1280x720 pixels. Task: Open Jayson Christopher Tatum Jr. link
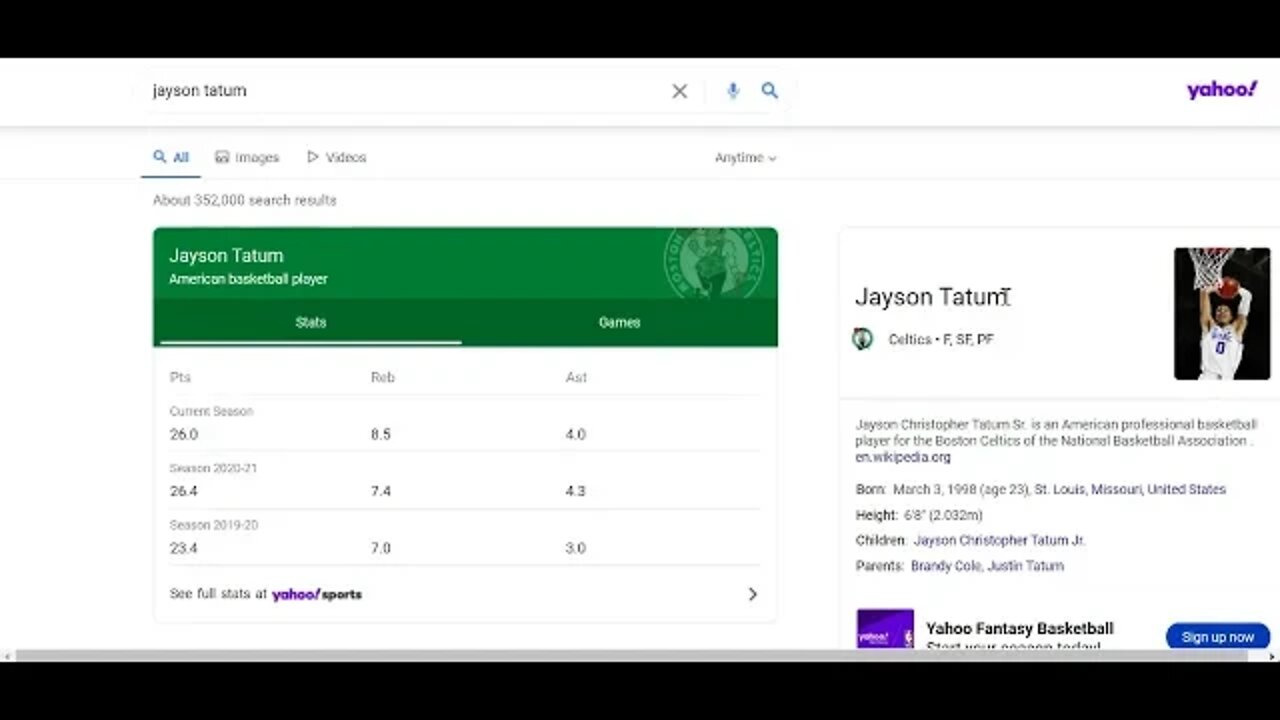pyautogui.click(x=999, y=540)
